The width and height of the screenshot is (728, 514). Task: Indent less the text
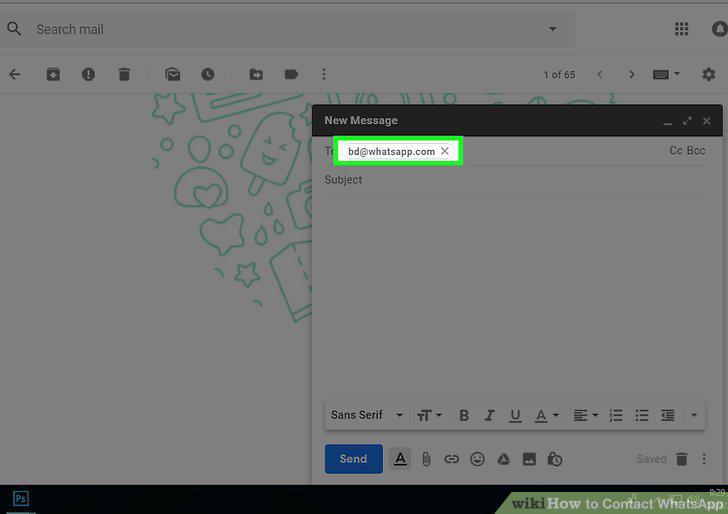pos(668,415)
